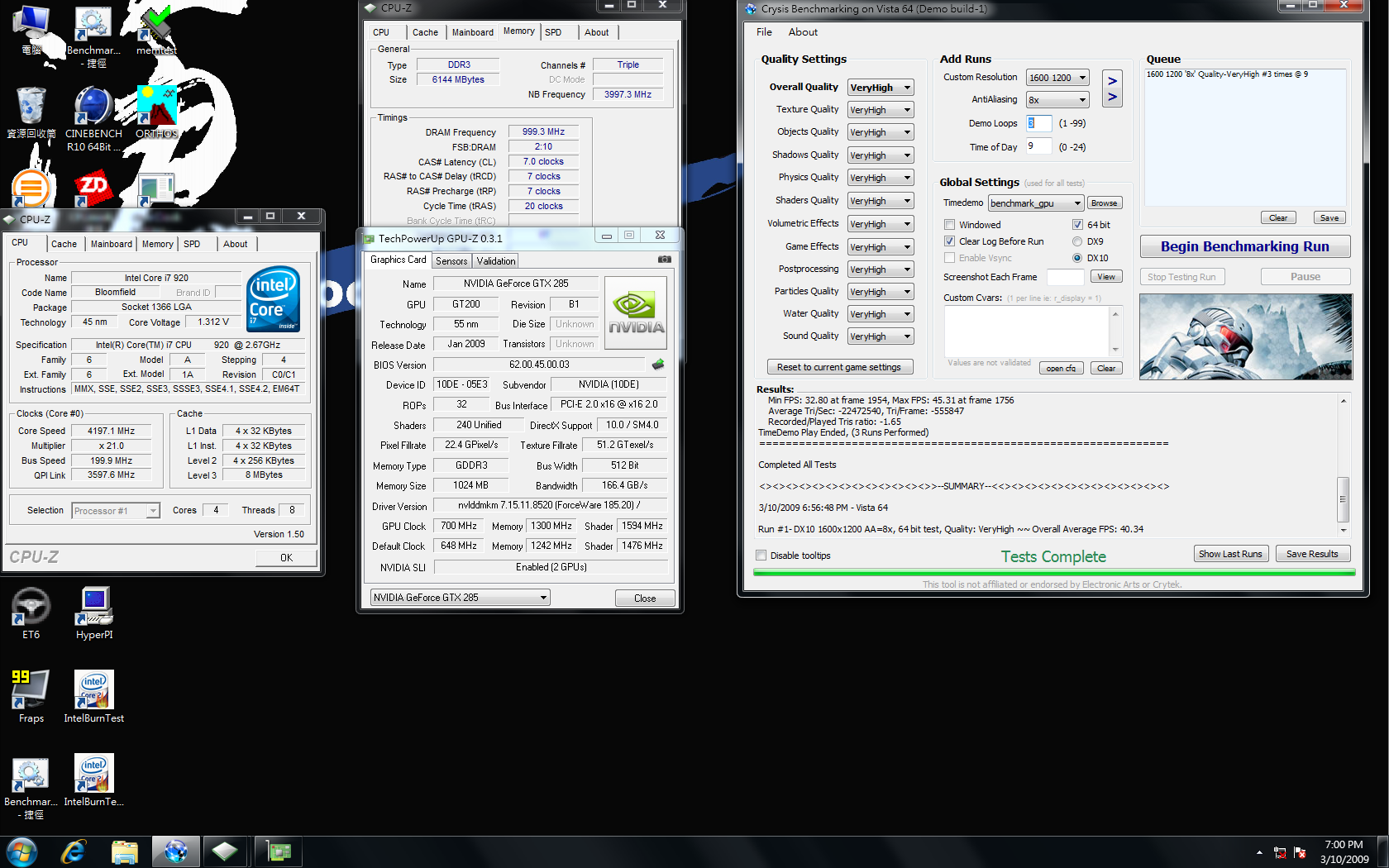Launch Internet Explorer from the taskbar
This screenshot has width=1389, height=868.
pyautogui.click(x=74, y=851)
